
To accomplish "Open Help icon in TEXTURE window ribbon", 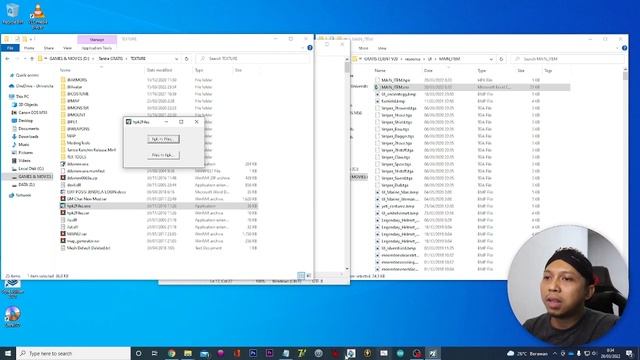I will pyautogui.click(x=310, y=48).
